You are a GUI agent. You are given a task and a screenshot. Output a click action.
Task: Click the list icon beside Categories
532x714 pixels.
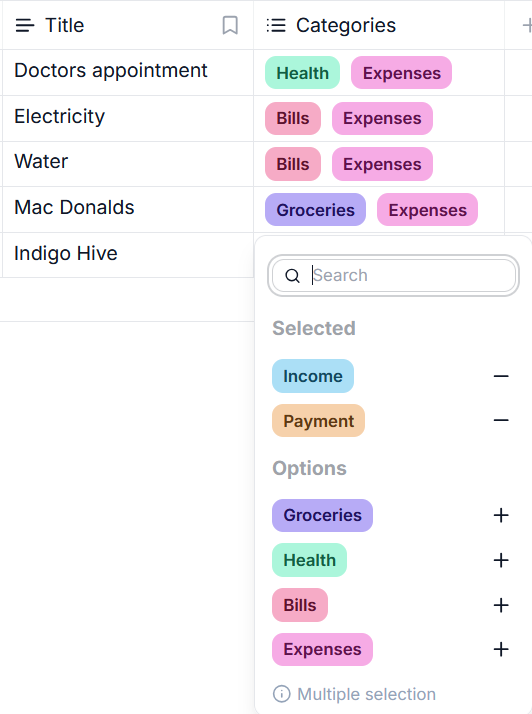pyautogui.click(x=276, y=26)
